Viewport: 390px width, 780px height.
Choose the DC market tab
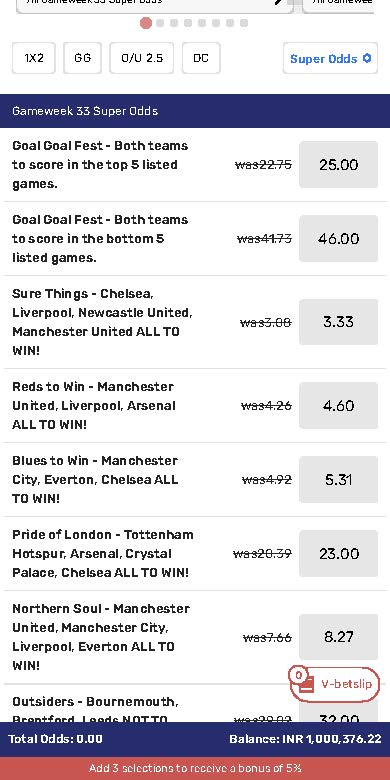click(x=201, y=58)
